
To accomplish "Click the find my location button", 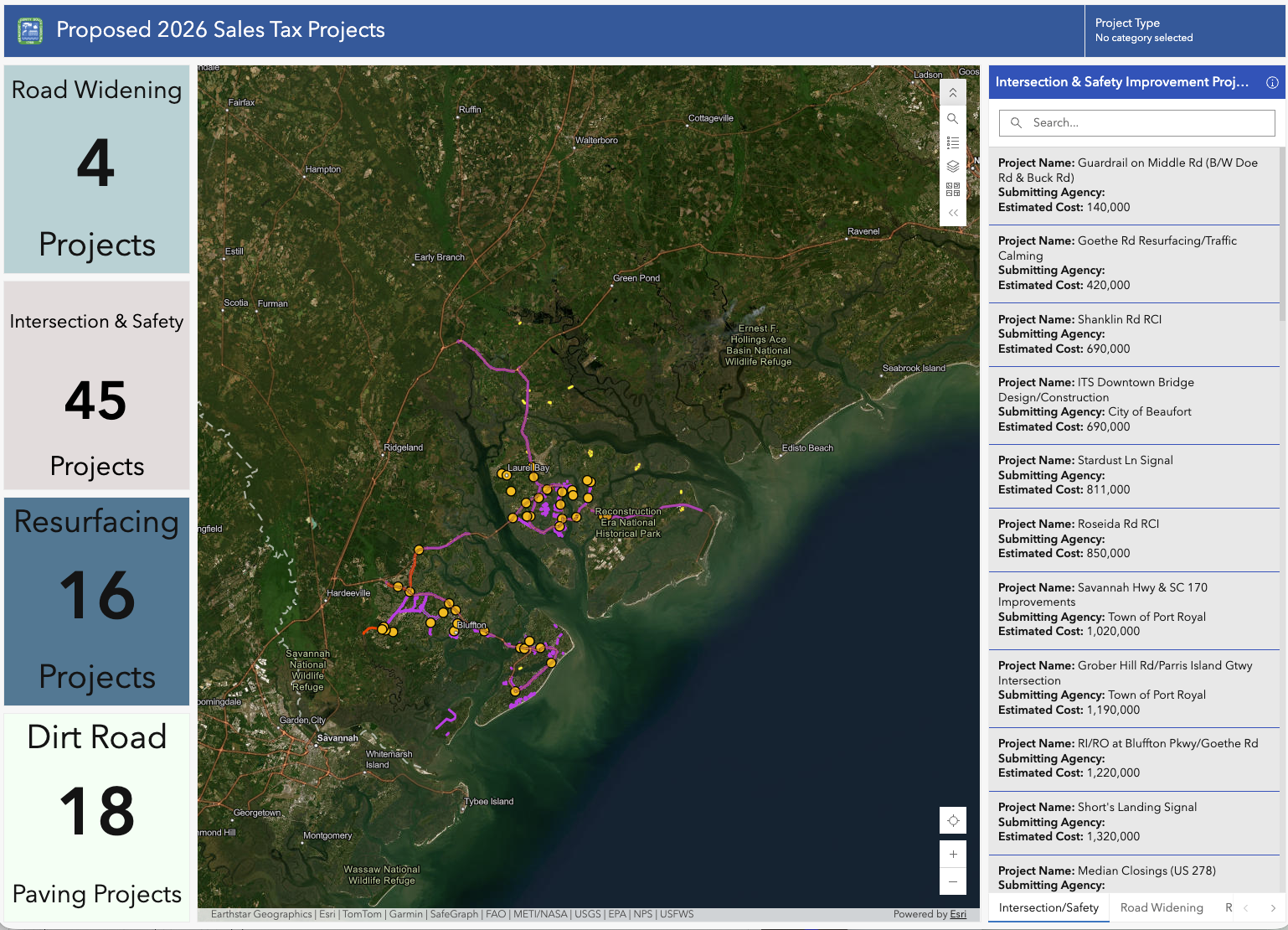I will pyautogui.click(x=953, y=820).
